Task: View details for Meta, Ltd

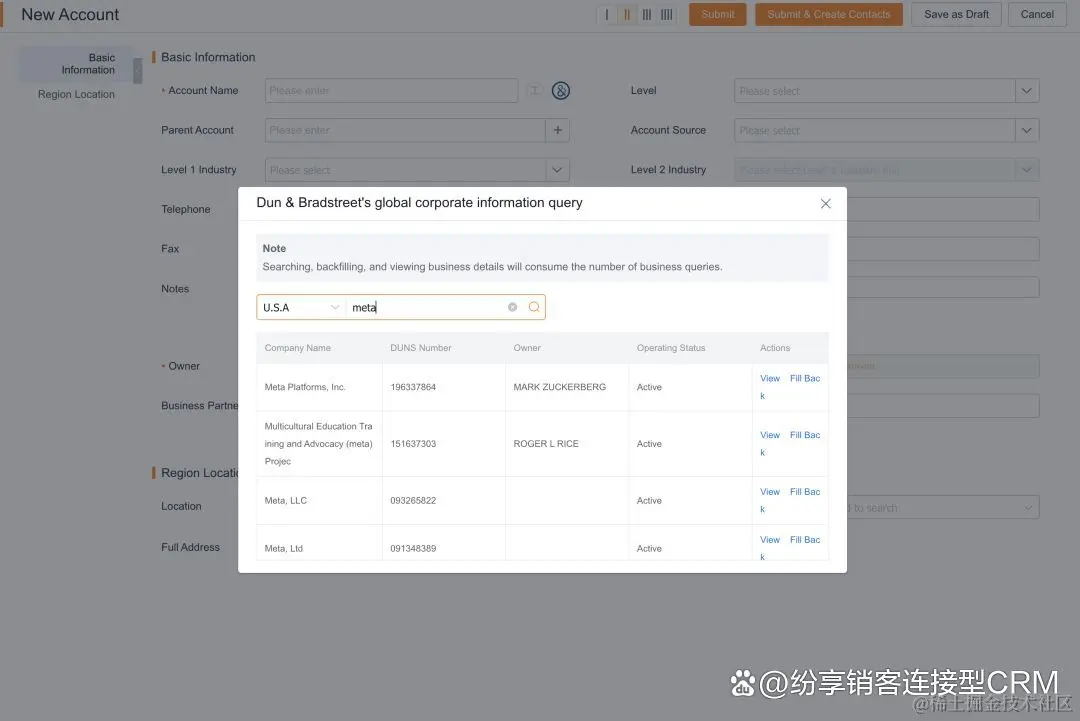Action: point(769,540)
